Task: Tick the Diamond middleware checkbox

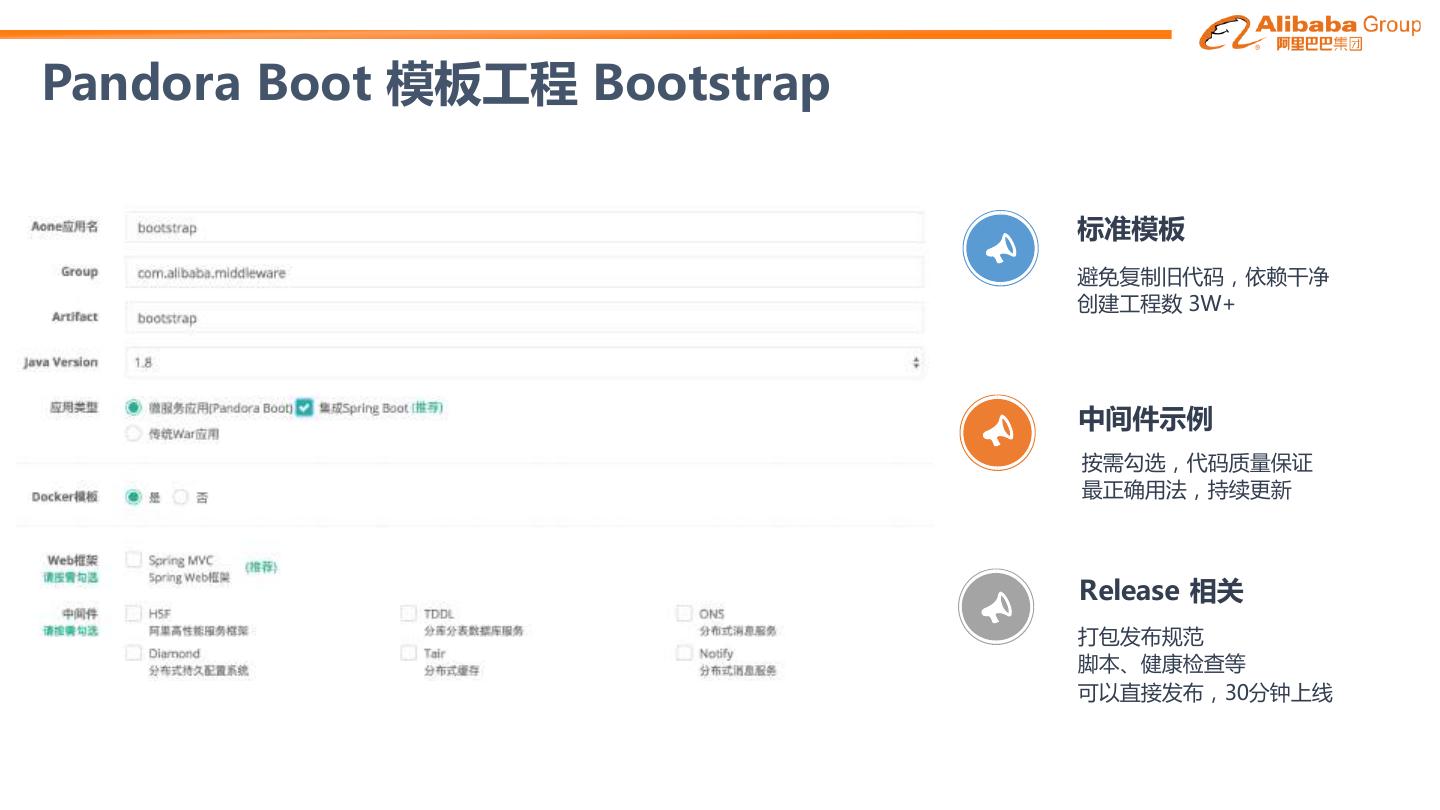Action: [x=134, y=653]
